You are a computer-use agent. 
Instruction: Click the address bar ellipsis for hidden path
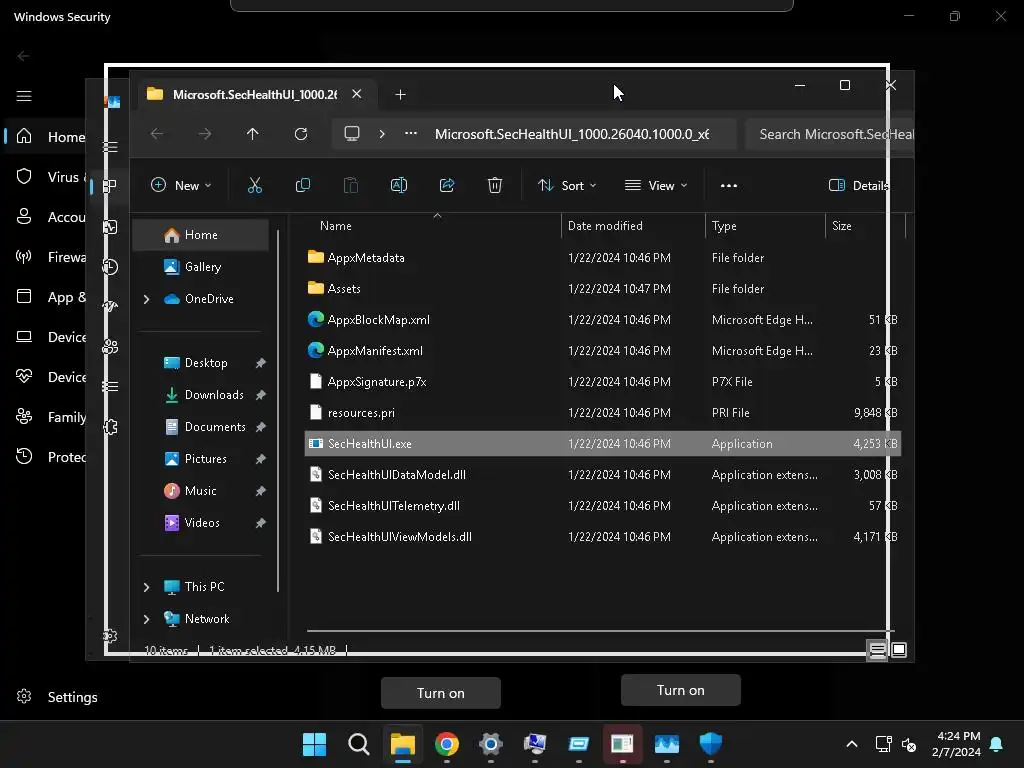click(411, 133)
